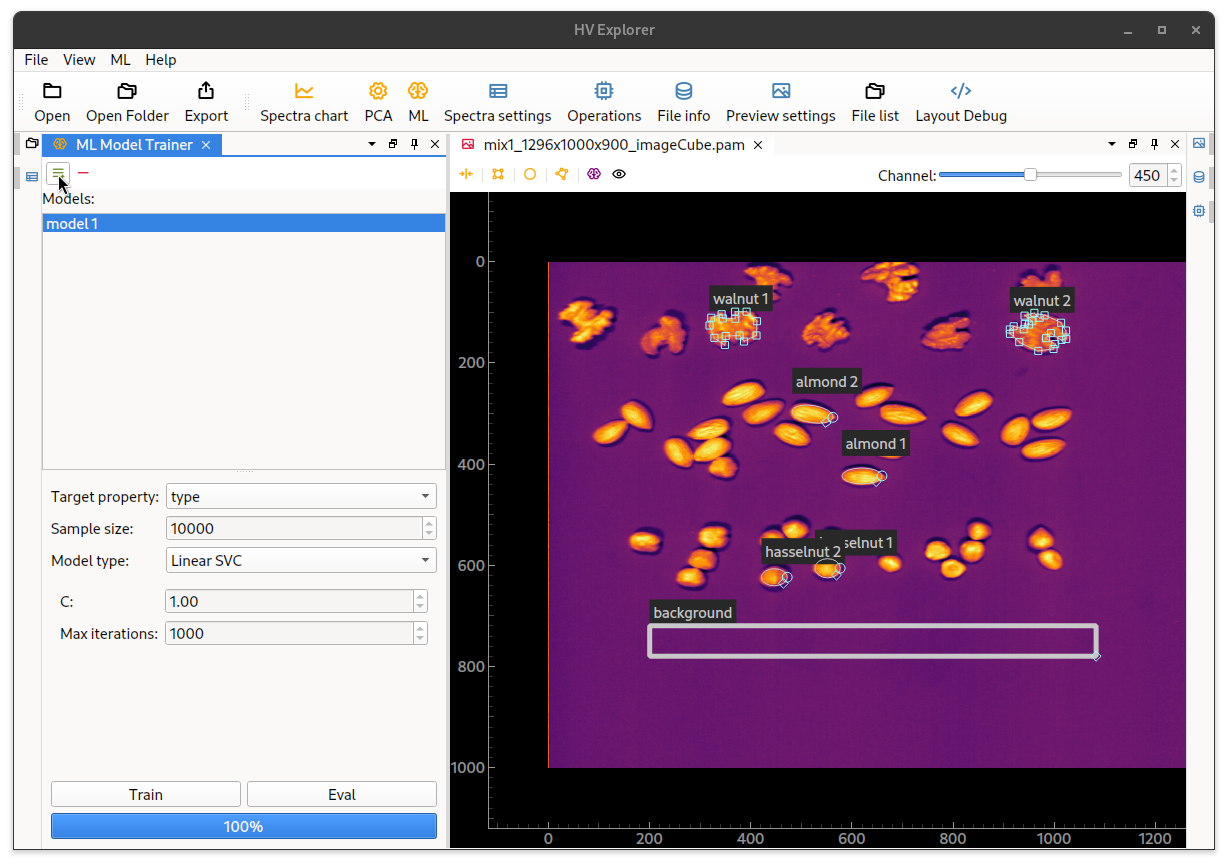Click the Eval button
The image size is (1228, 866).
pos(342,794)
